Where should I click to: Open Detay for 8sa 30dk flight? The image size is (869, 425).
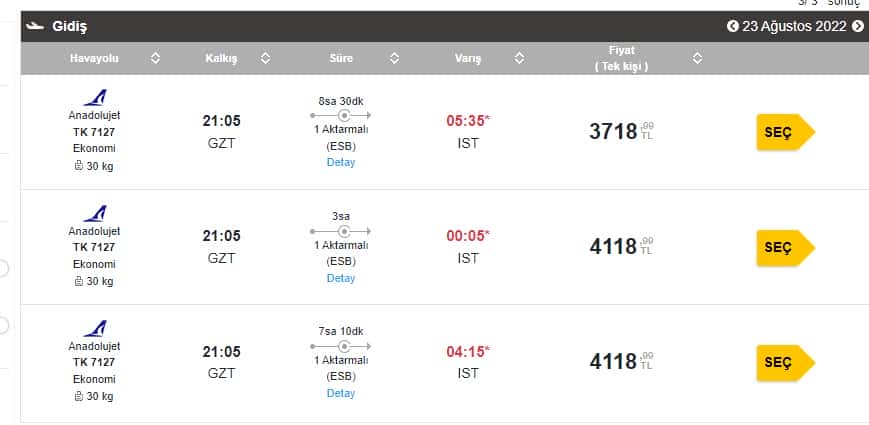click(341, 162)
